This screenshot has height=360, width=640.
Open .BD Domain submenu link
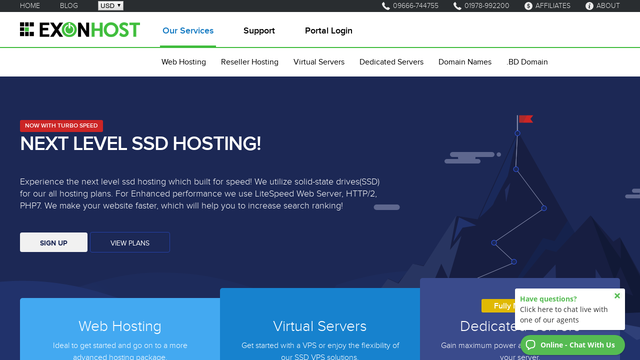(x=527, y=62)
